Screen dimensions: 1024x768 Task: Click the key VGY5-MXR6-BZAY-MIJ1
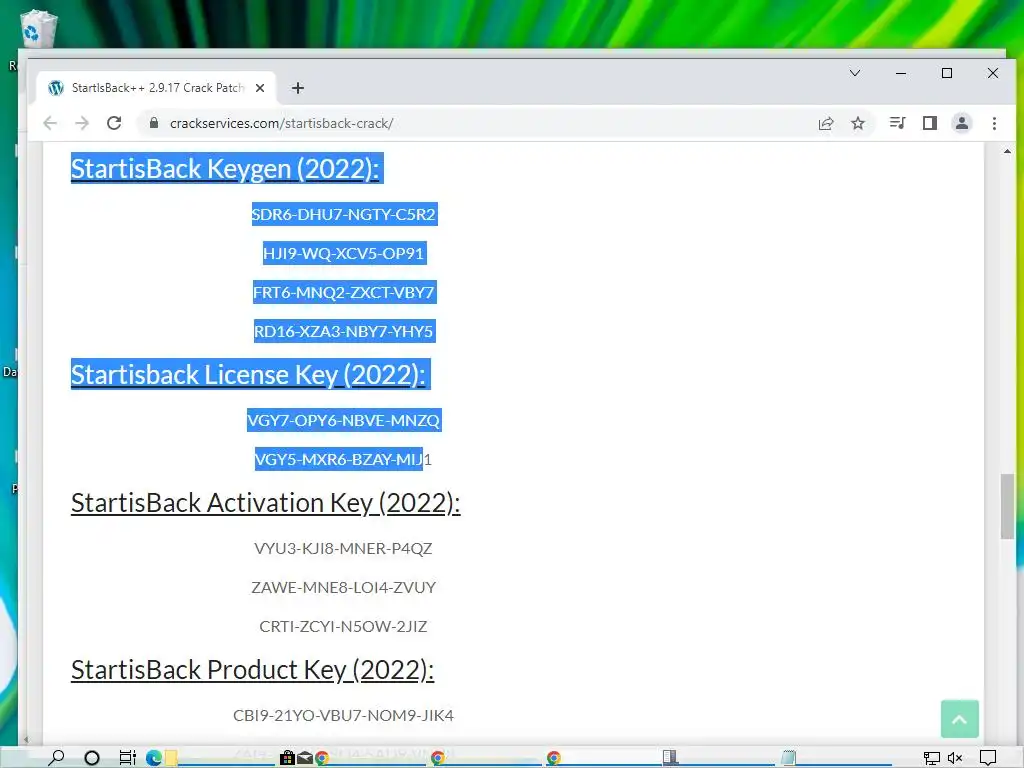(x=344, y=460)
